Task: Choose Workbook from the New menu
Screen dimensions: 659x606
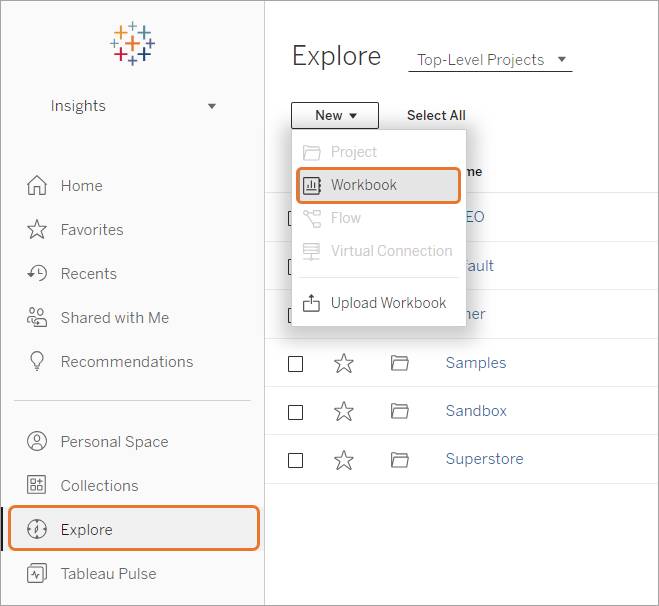Action: 378,185
